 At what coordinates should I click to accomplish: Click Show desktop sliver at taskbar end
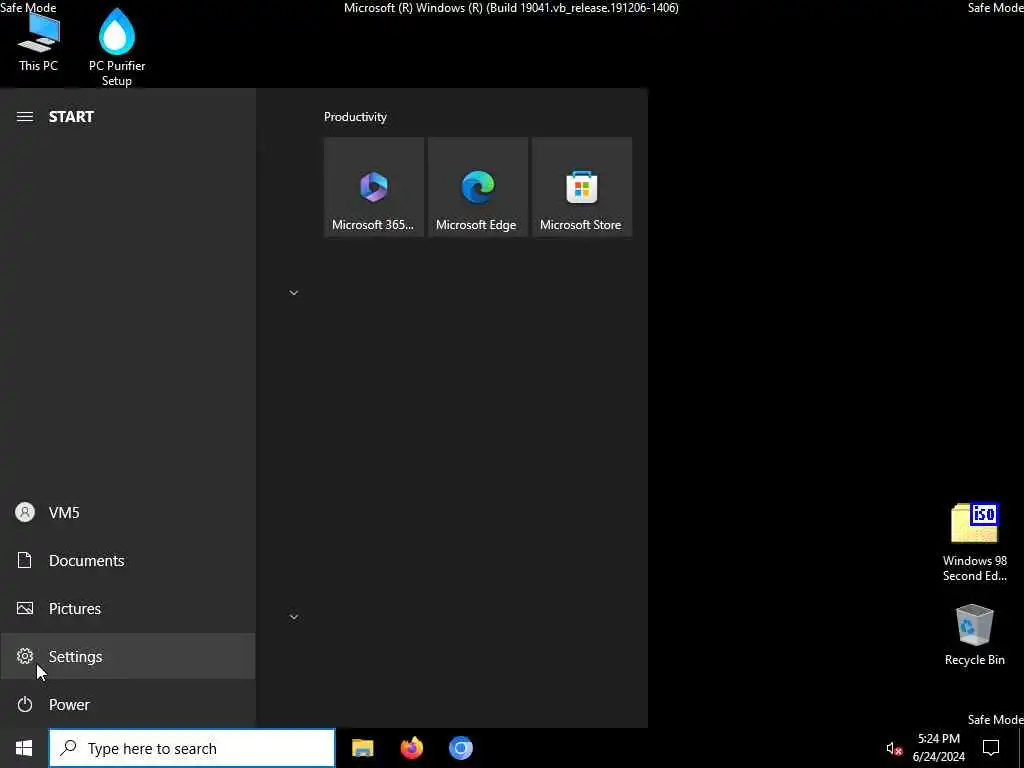(x=1021, y=748)
